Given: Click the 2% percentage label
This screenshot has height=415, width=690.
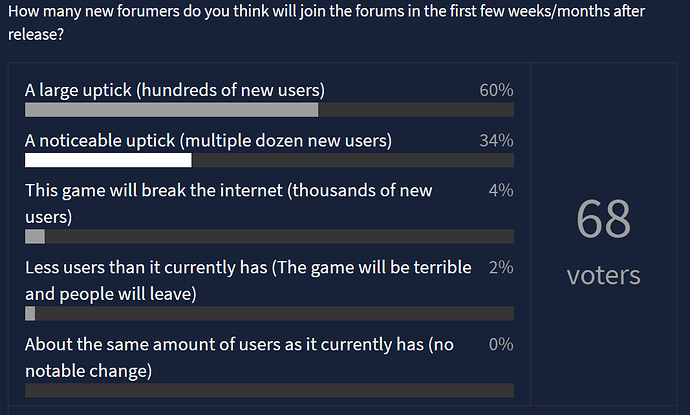Looking at the screenshot, I should tap(501, 268).
